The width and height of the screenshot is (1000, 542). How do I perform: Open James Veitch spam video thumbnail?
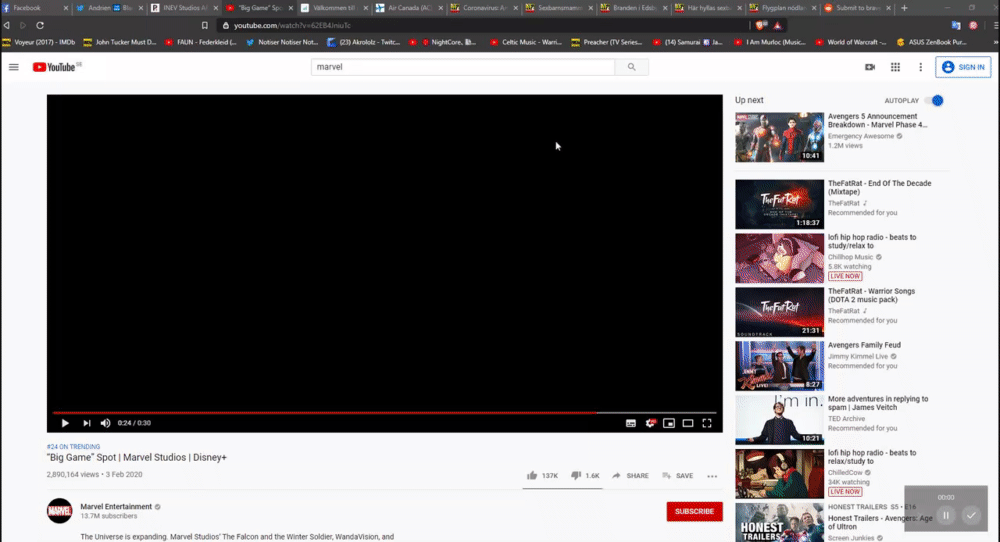[x=779, y=420]
